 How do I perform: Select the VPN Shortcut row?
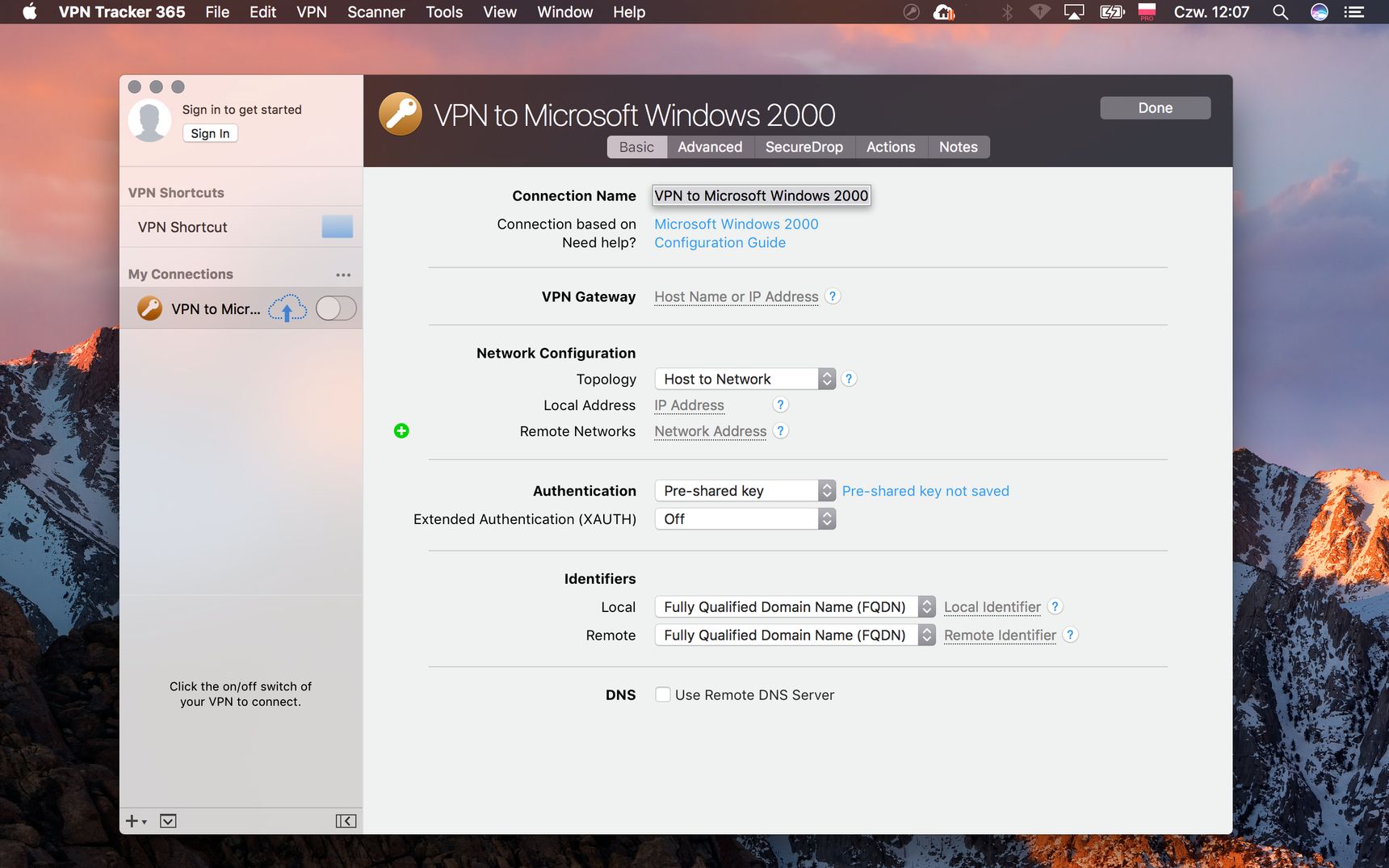coord(241,227)
